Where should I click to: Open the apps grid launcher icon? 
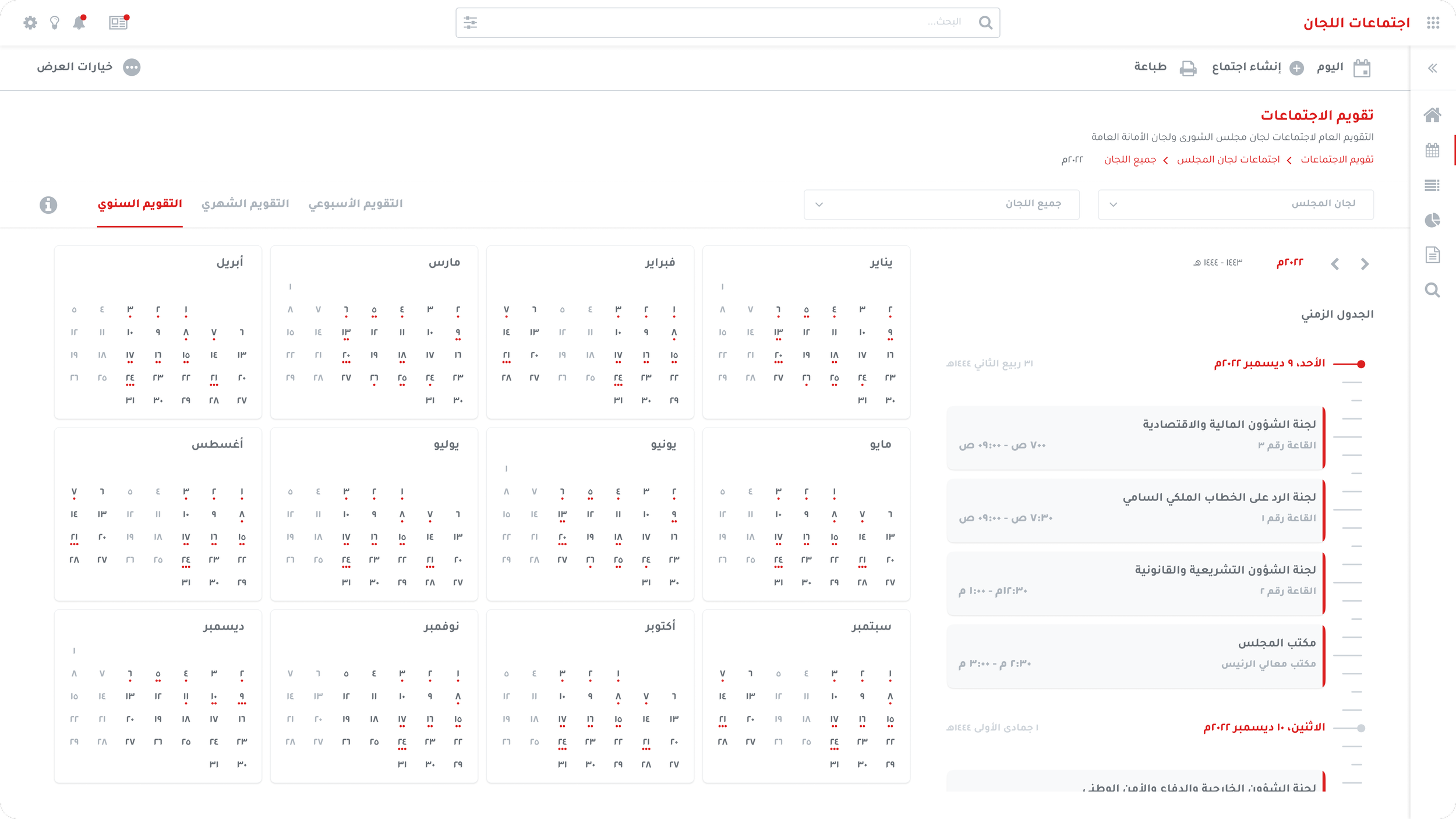[1433, 23]
